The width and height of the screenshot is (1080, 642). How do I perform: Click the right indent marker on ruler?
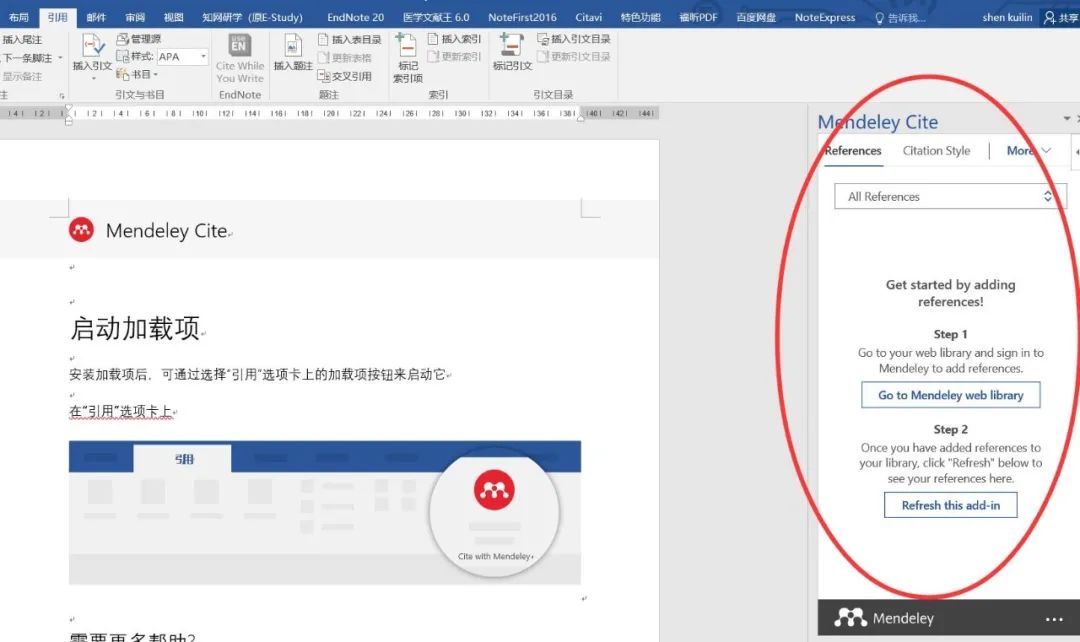point(581,118)
